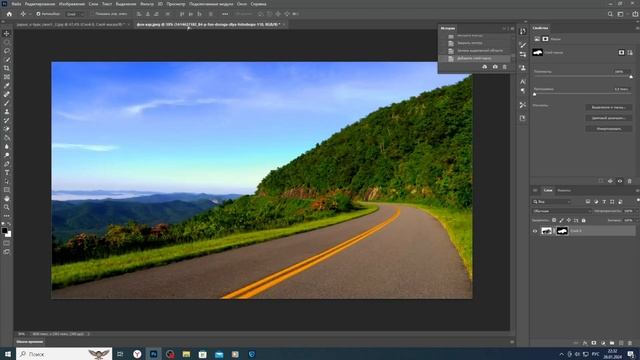640x360 pixels.
Task: Click the mask density slider handle
Action: pos(631,77)
